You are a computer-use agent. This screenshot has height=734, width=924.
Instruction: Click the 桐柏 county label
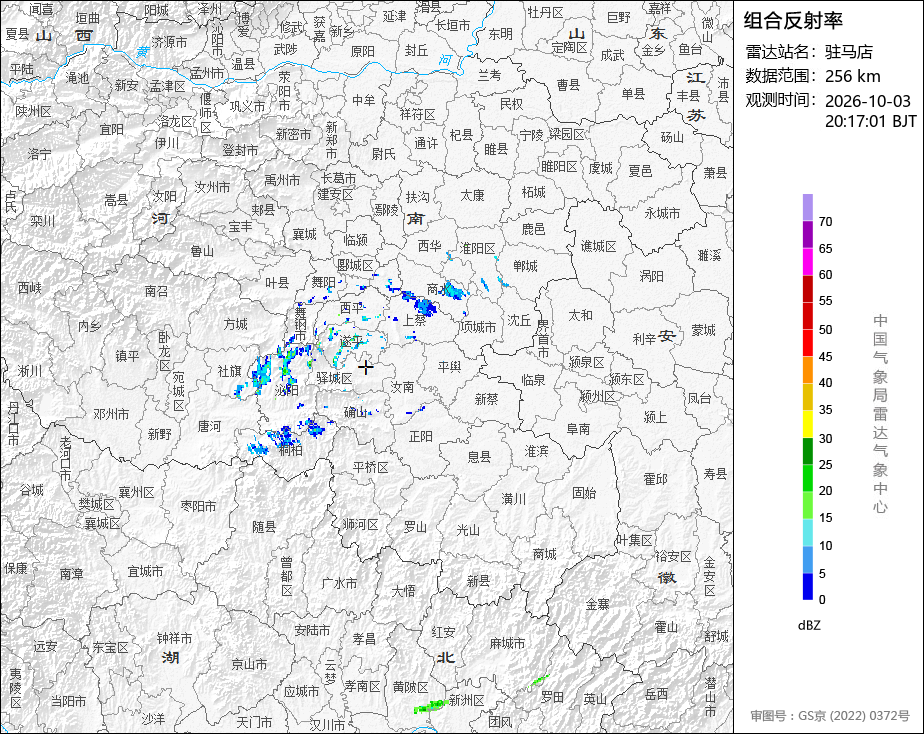pos(291,451)
